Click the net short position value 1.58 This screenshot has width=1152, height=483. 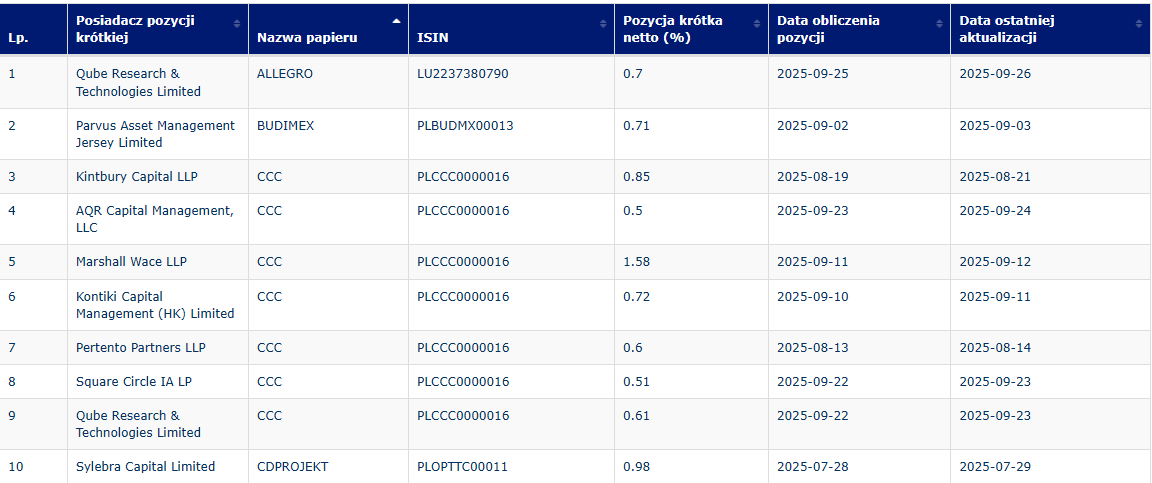[636, 262]
